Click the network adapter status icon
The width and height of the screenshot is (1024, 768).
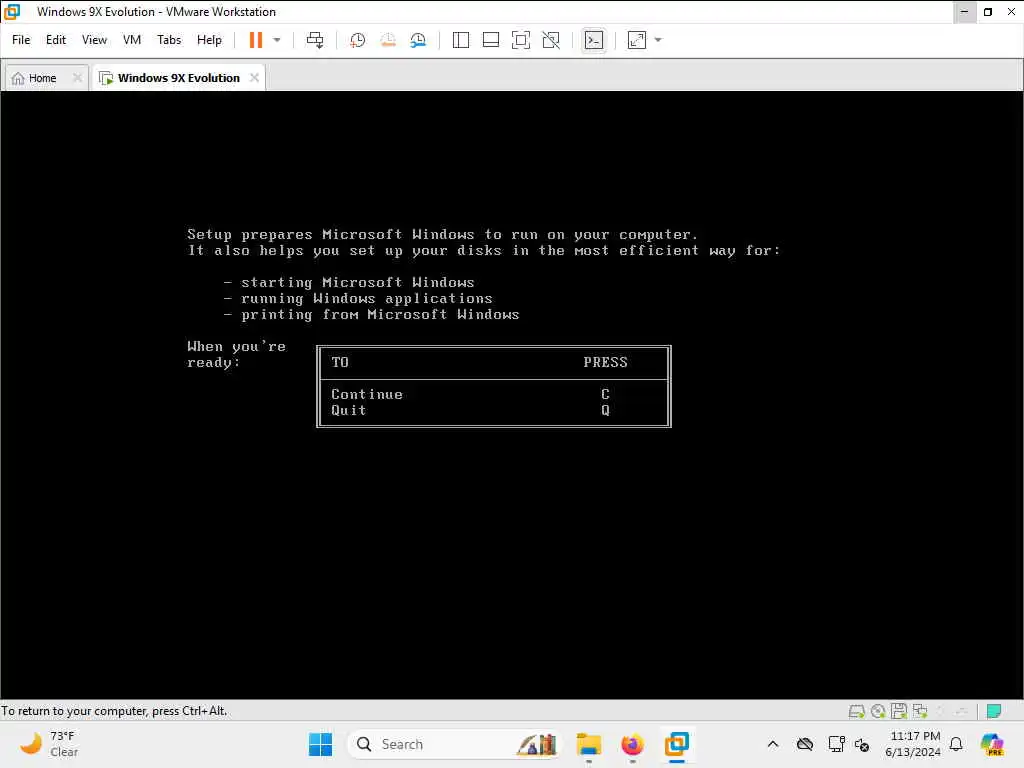click(920, 711)
